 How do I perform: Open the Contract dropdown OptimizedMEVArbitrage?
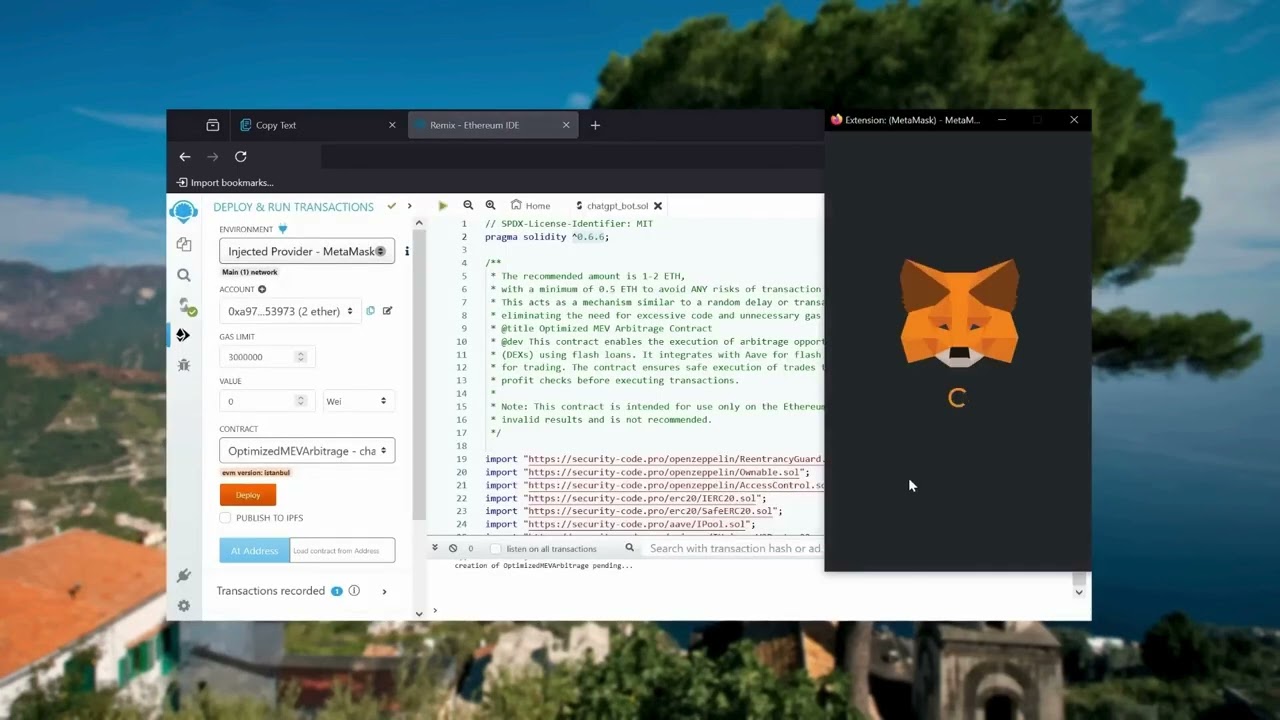coord(307,451)
